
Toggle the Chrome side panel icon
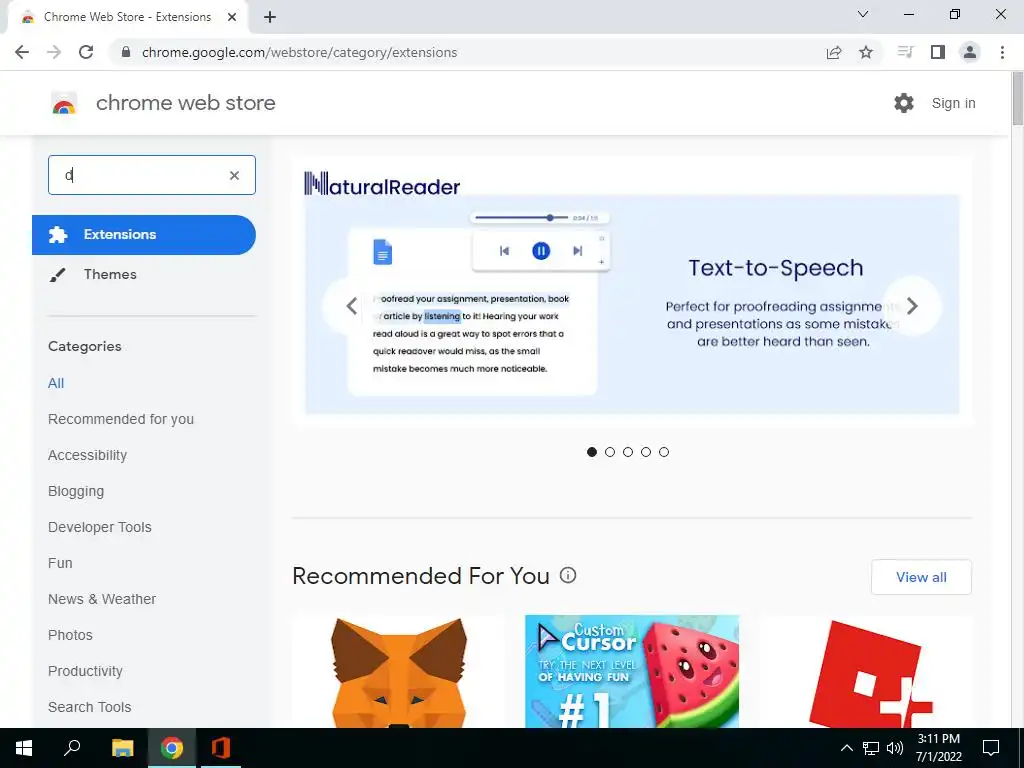click(x=938, y=52)
